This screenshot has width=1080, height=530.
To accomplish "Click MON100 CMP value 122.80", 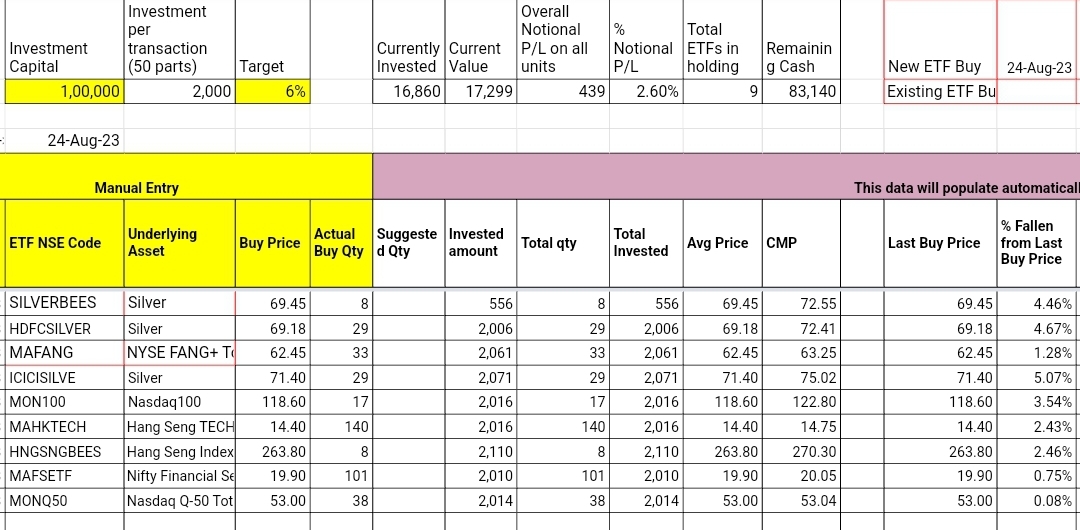I will click(x=801, y=402).
